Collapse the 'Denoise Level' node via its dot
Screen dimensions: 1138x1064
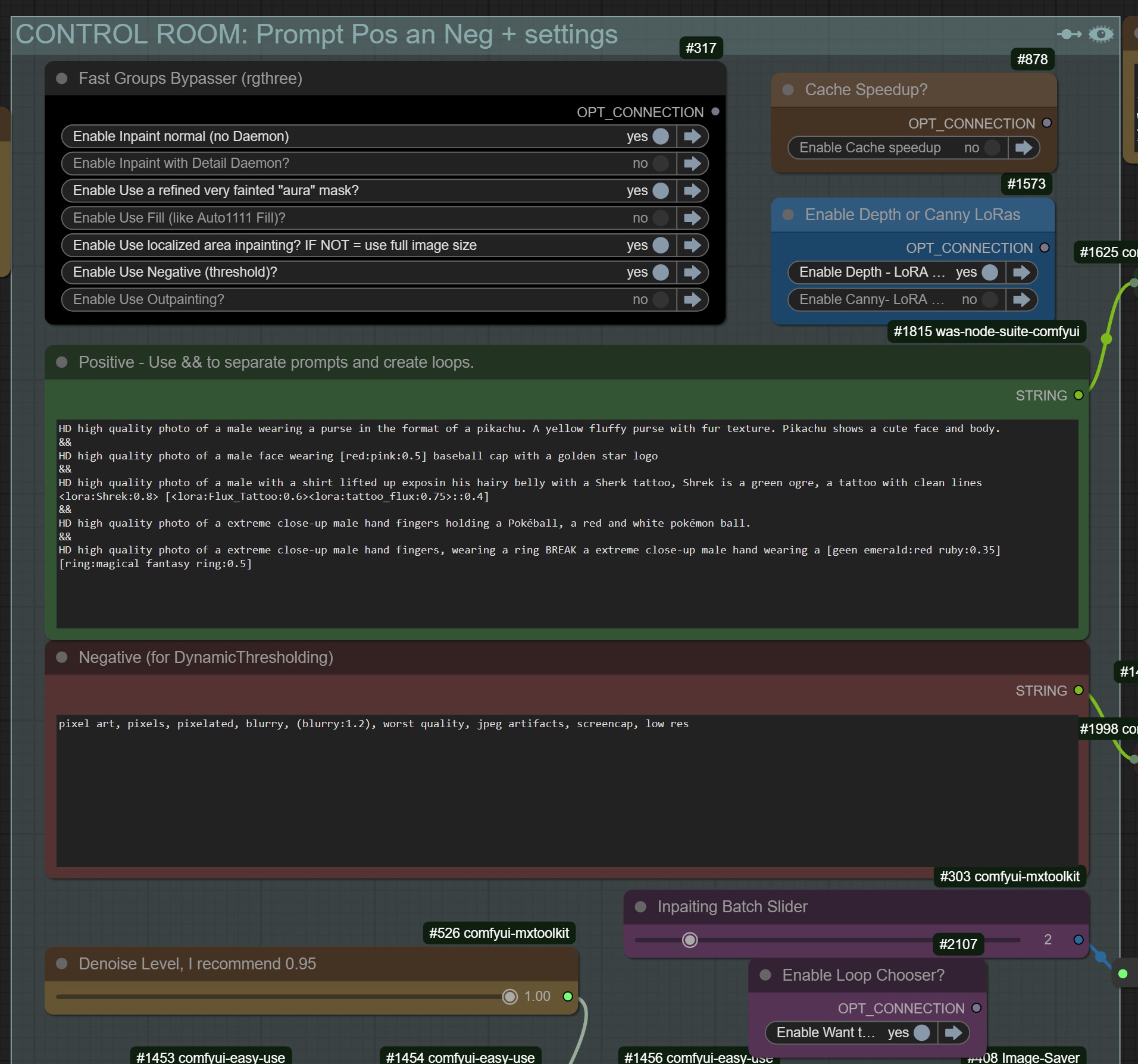click(61, 963)
